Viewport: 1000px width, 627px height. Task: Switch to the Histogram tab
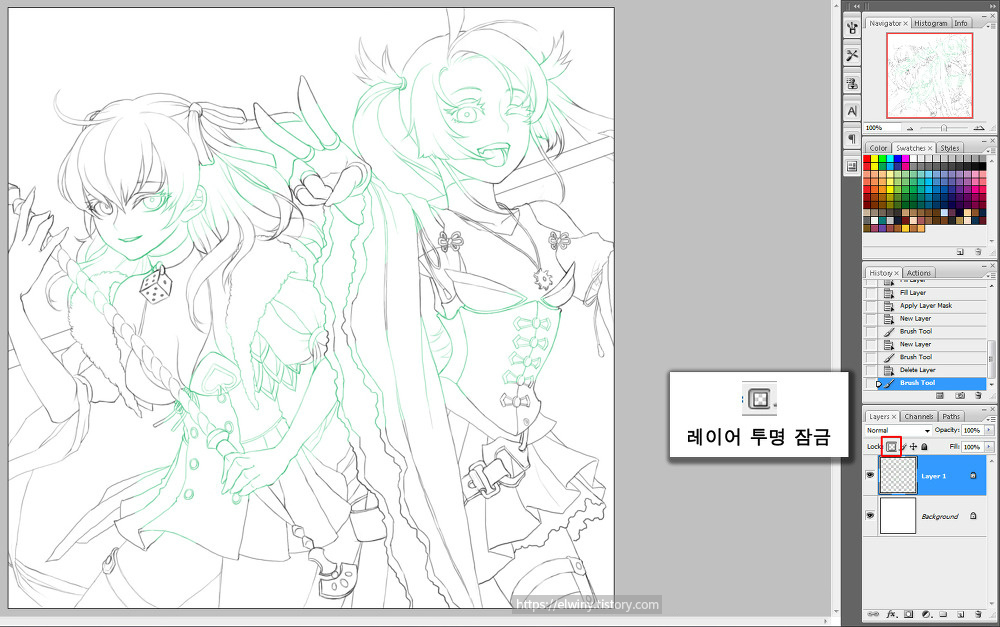930,23
